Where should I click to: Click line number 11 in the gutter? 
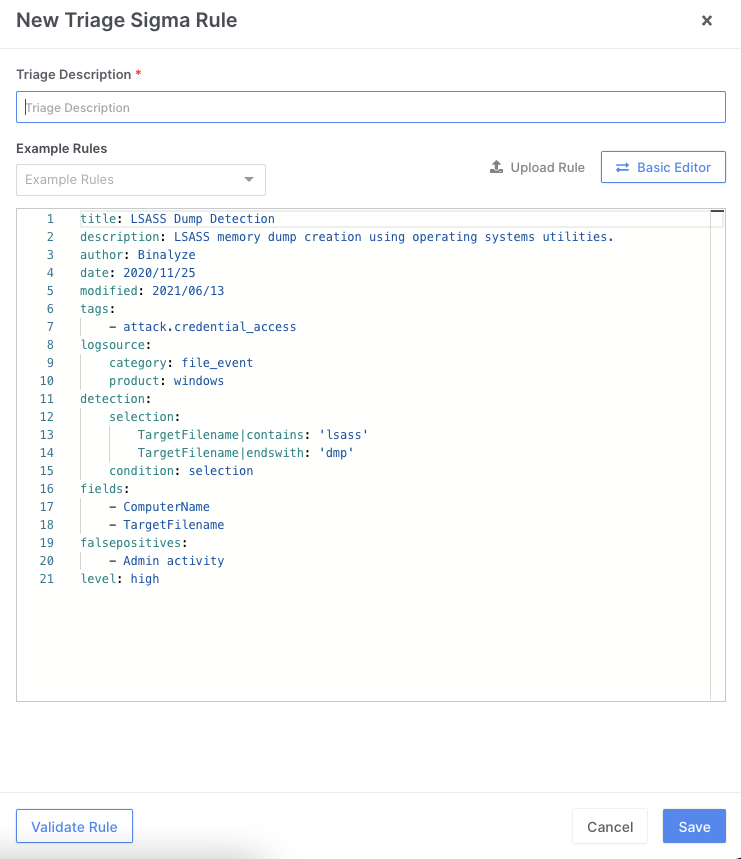(47, 398)
